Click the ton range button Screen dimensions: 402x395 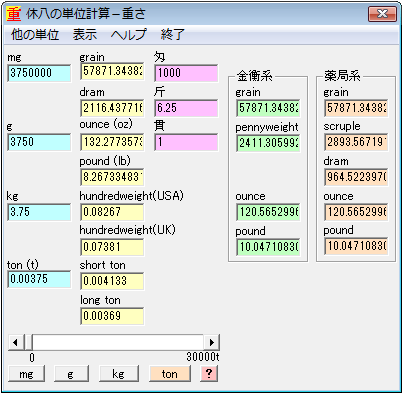170,374
